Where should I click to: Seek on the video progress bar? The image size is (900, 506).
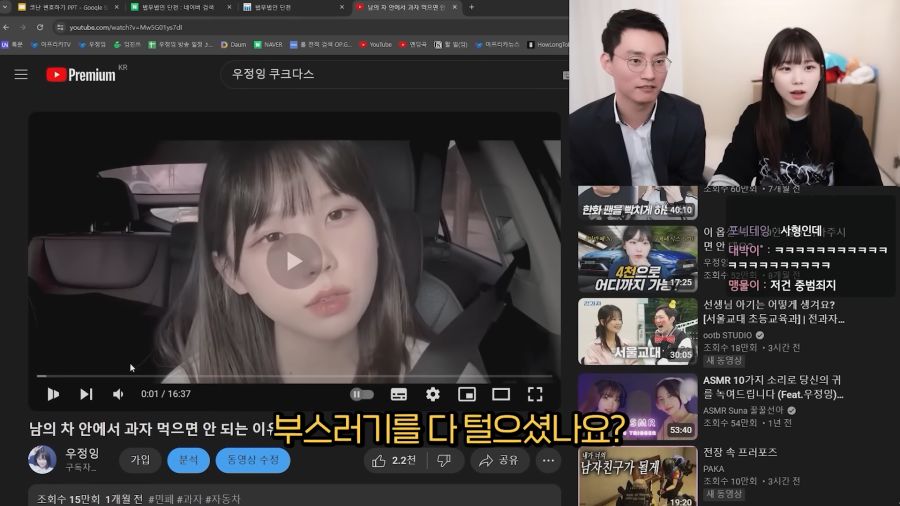(294, 376)
